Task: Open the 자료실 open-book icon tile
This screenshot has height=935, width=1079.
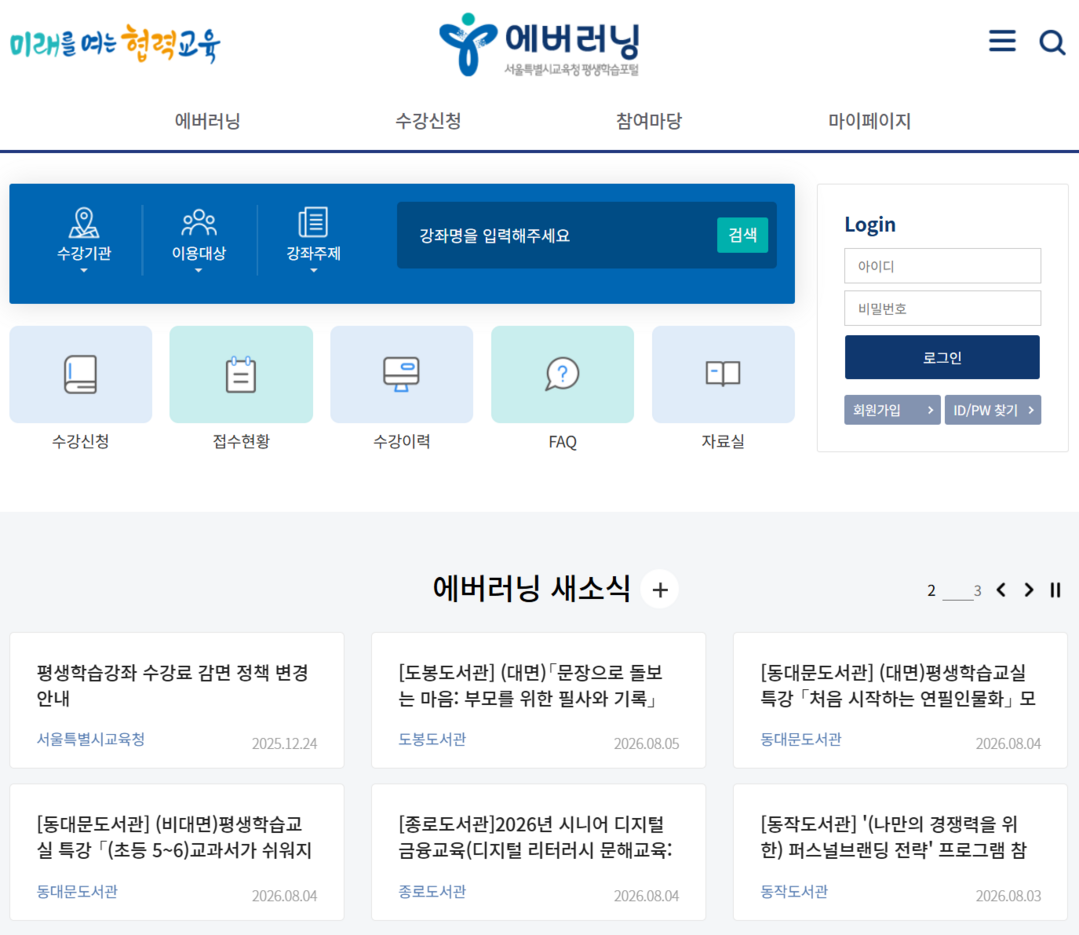Action: pos(723,374)
